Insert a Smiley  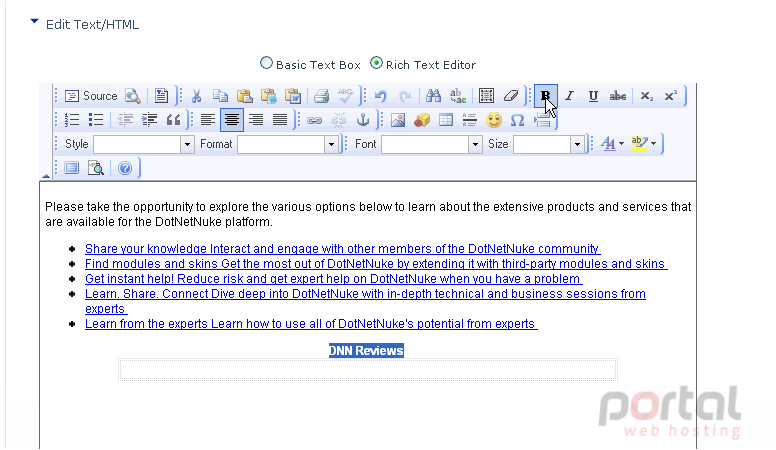click(x=494, y=120)
